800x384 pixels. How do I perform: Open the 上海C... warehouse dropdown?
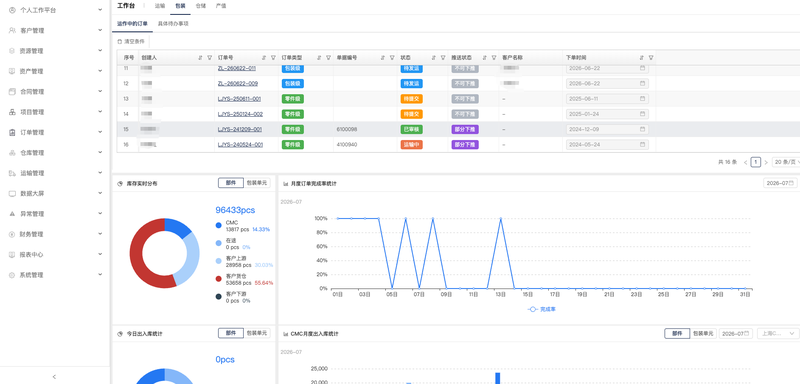tap(778, 333)
